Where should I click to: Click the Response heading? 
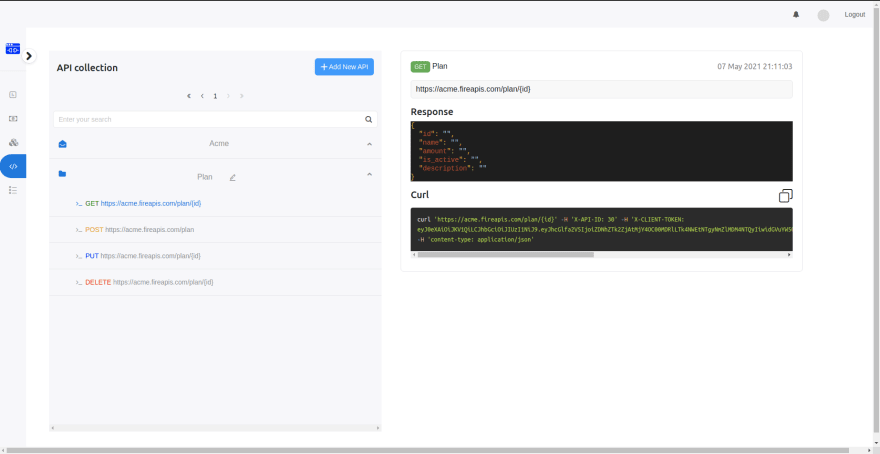pos(432,112)
